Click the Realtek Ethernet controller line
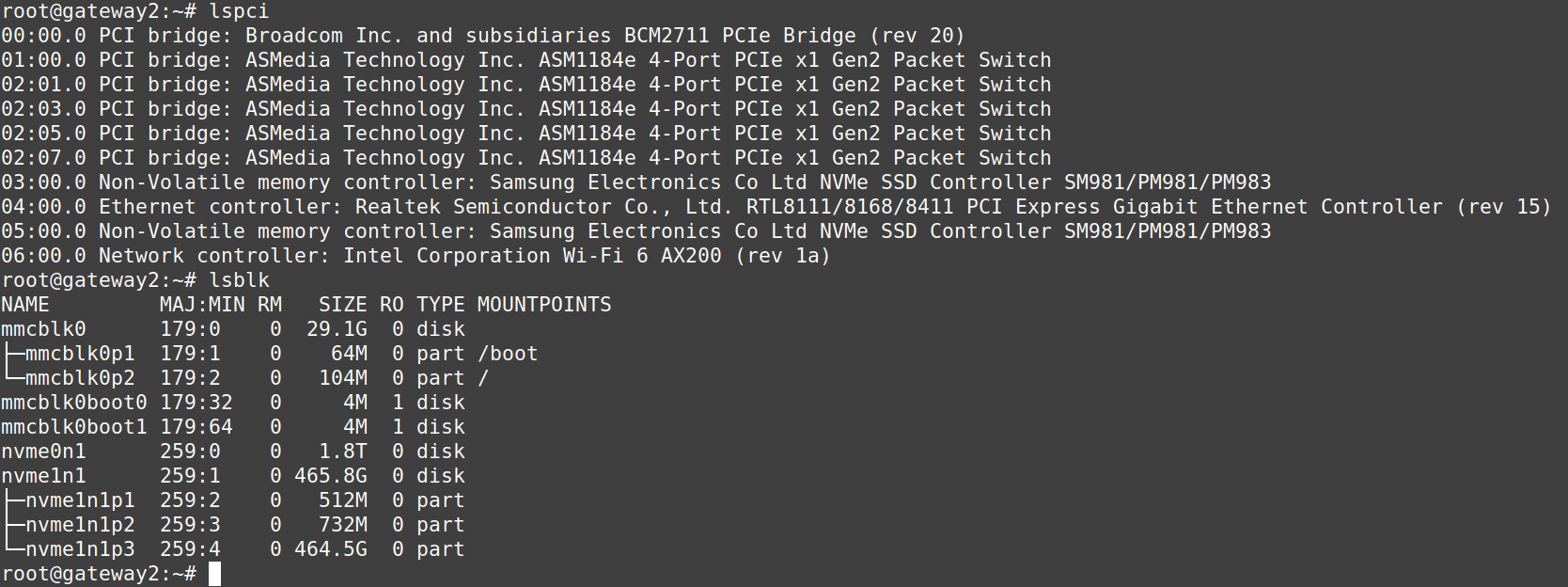1568x587 pixels. click(776, 207)
